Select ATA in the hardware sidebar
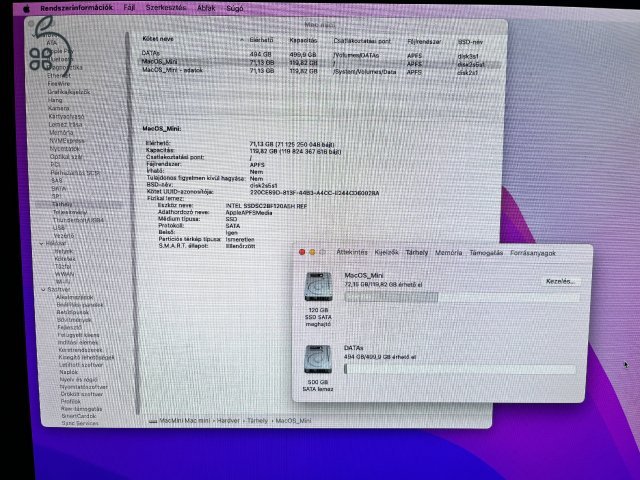 tap(52, 43)
